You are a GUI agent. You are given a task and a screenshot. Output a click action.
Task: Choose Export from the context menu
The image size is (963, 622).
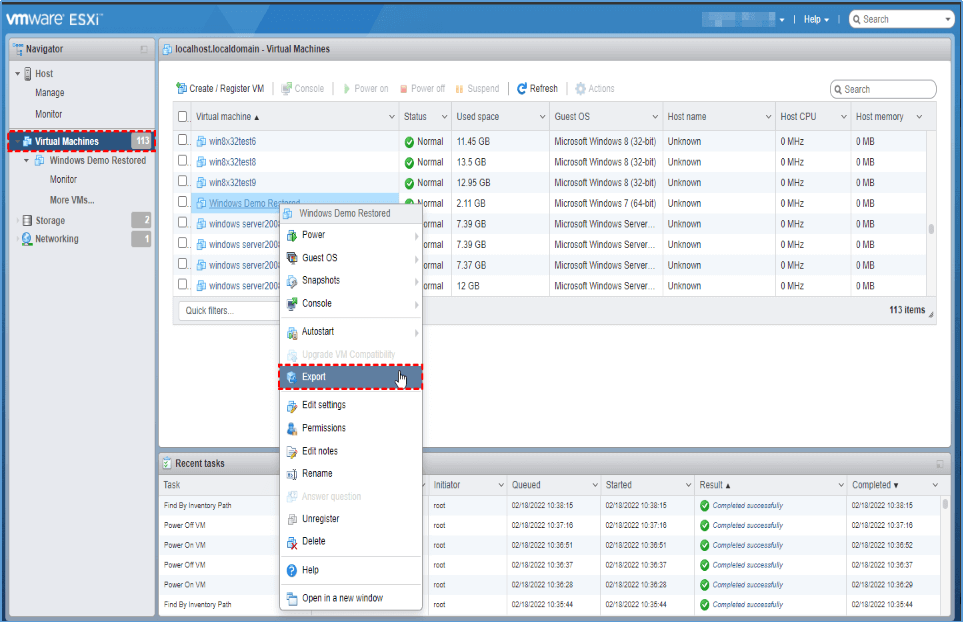tap(314, 378)
